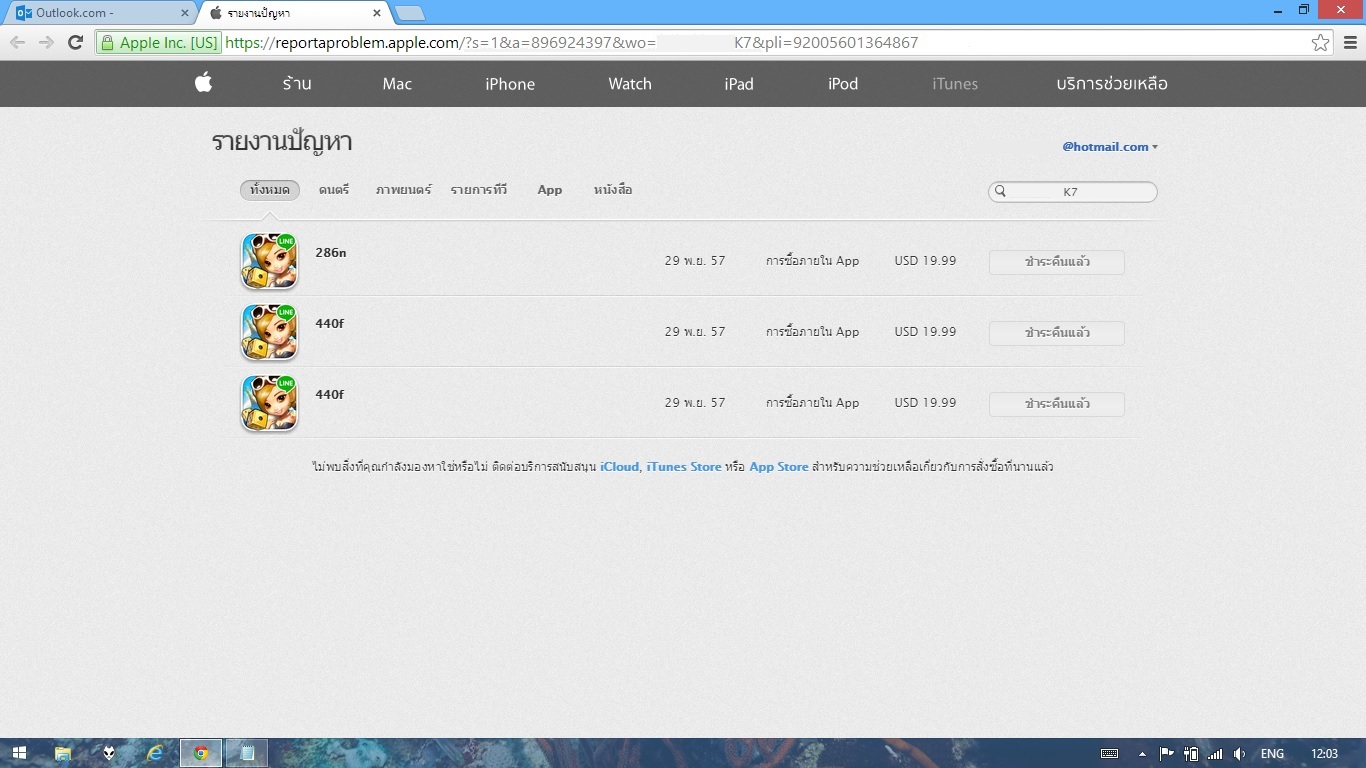Open Mac in Apple navigation
The width and height of the screenshot is (1366, 768).
397,84
